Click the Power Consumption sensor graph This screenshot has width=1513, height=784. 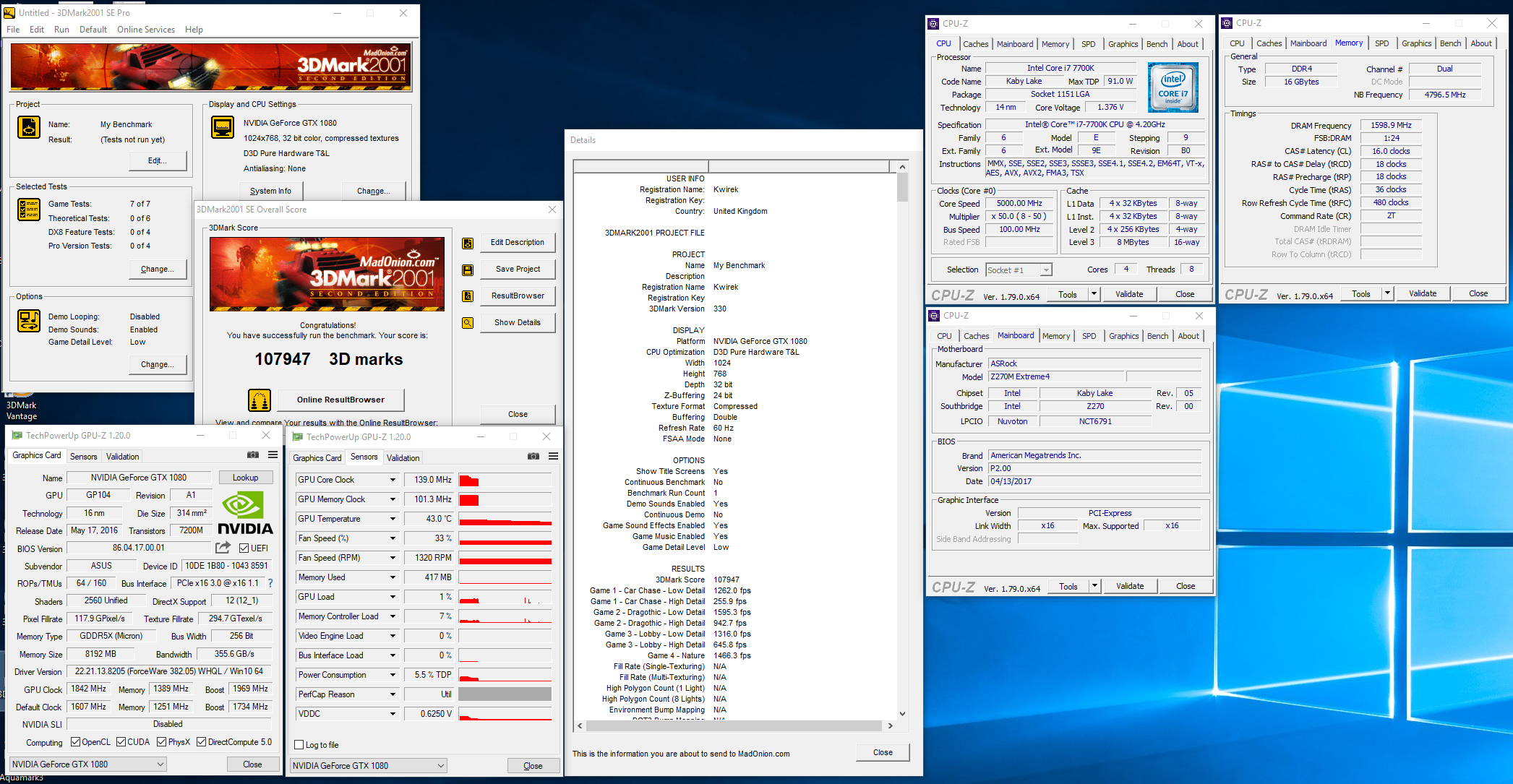[x=505, y=675]
